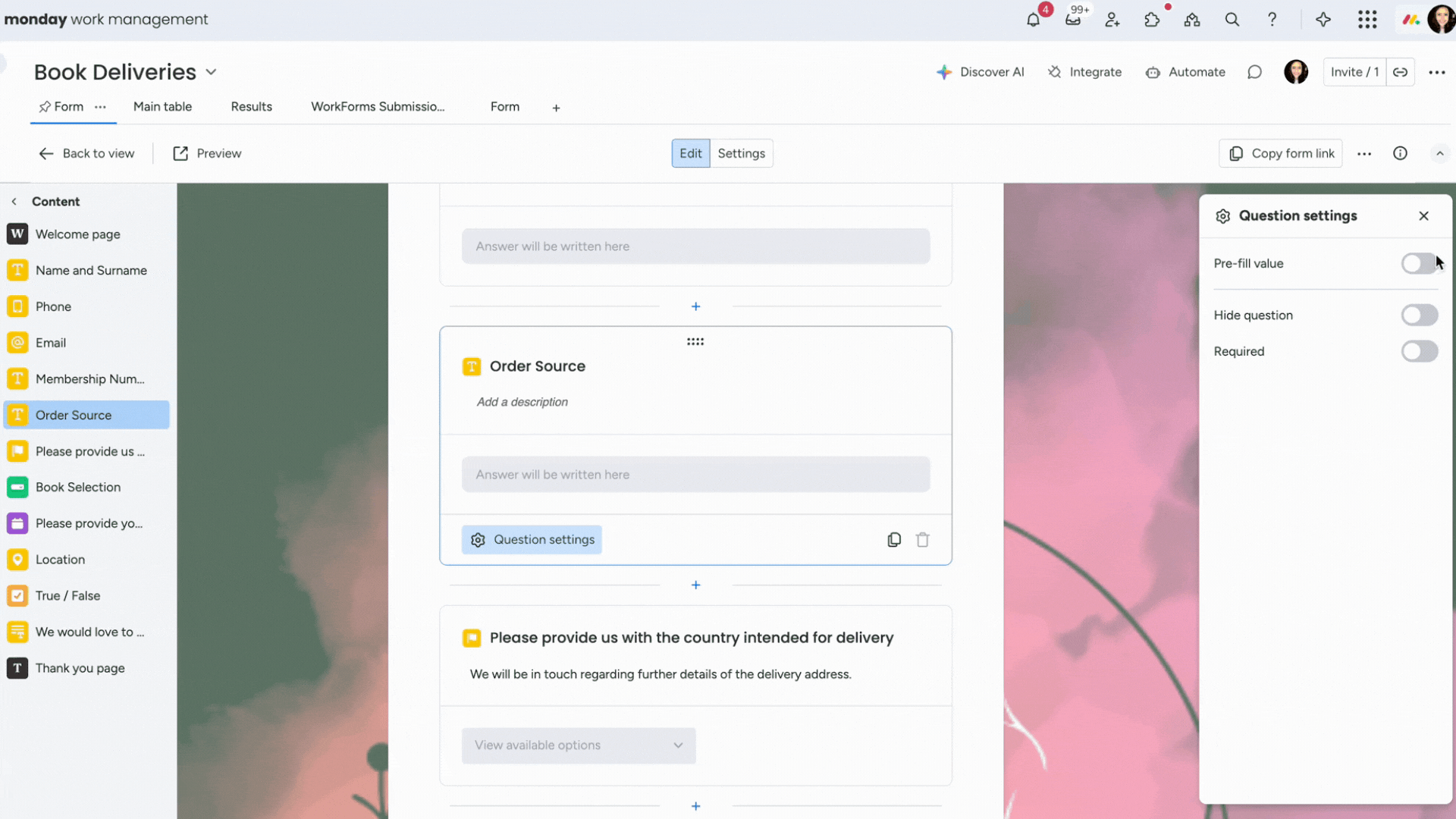This screenshot has width=1456, height=819.
Task: Select the Settings mode tab
Action: 741,153
